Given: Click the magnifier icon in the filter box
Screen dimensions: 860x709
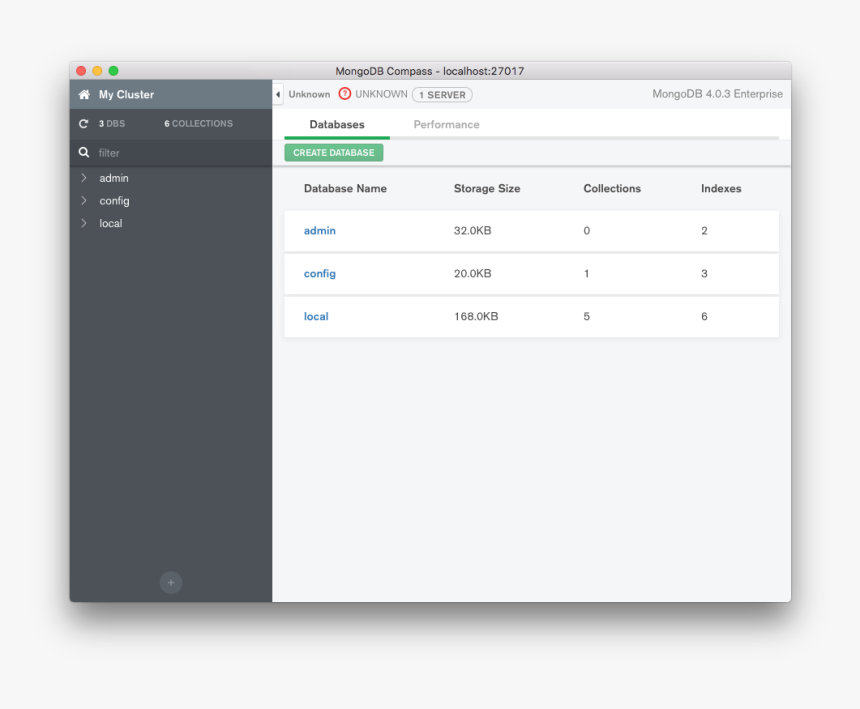Looking at the screenshot, I should click(84, 153).
